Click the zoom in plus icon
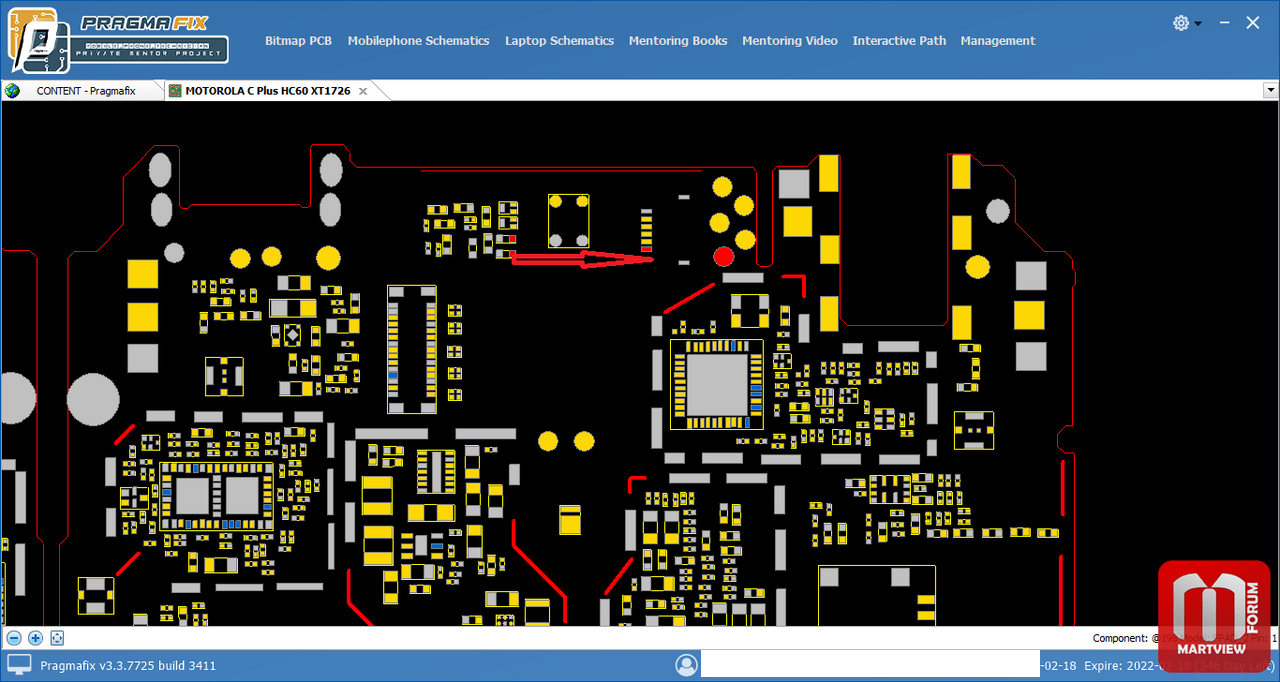The height and width of the screenshot is (682, 1280). [36, 638]
